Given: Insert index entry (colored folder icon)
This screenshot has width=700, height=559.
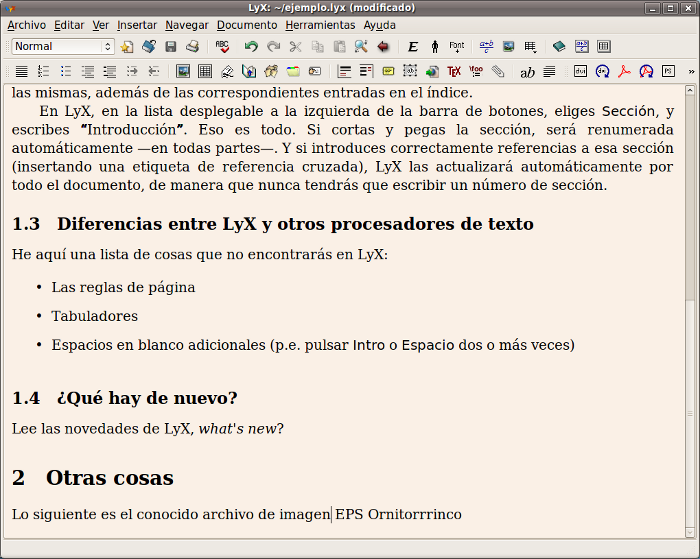Looking at the screenshot, I should coord(293,71).
